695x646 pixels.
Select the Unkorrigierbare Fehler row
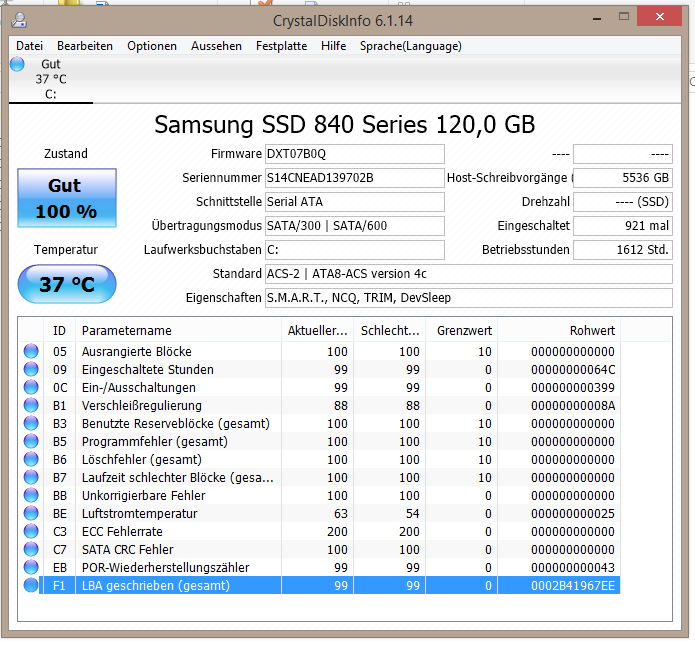click(x=319, y=495)
